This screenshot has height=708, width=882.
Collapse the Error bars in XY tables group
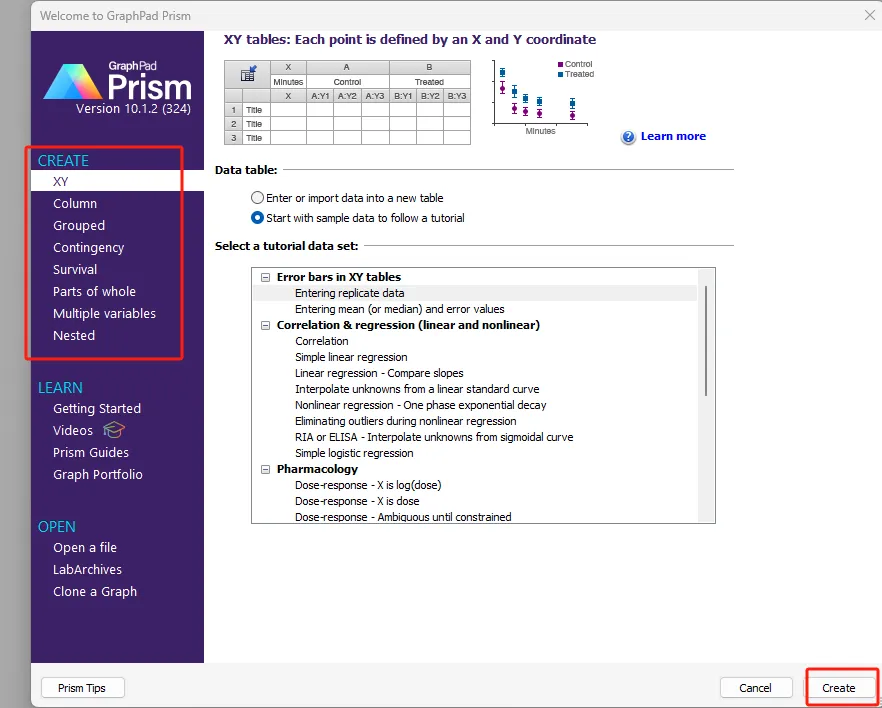coord(266,277)
